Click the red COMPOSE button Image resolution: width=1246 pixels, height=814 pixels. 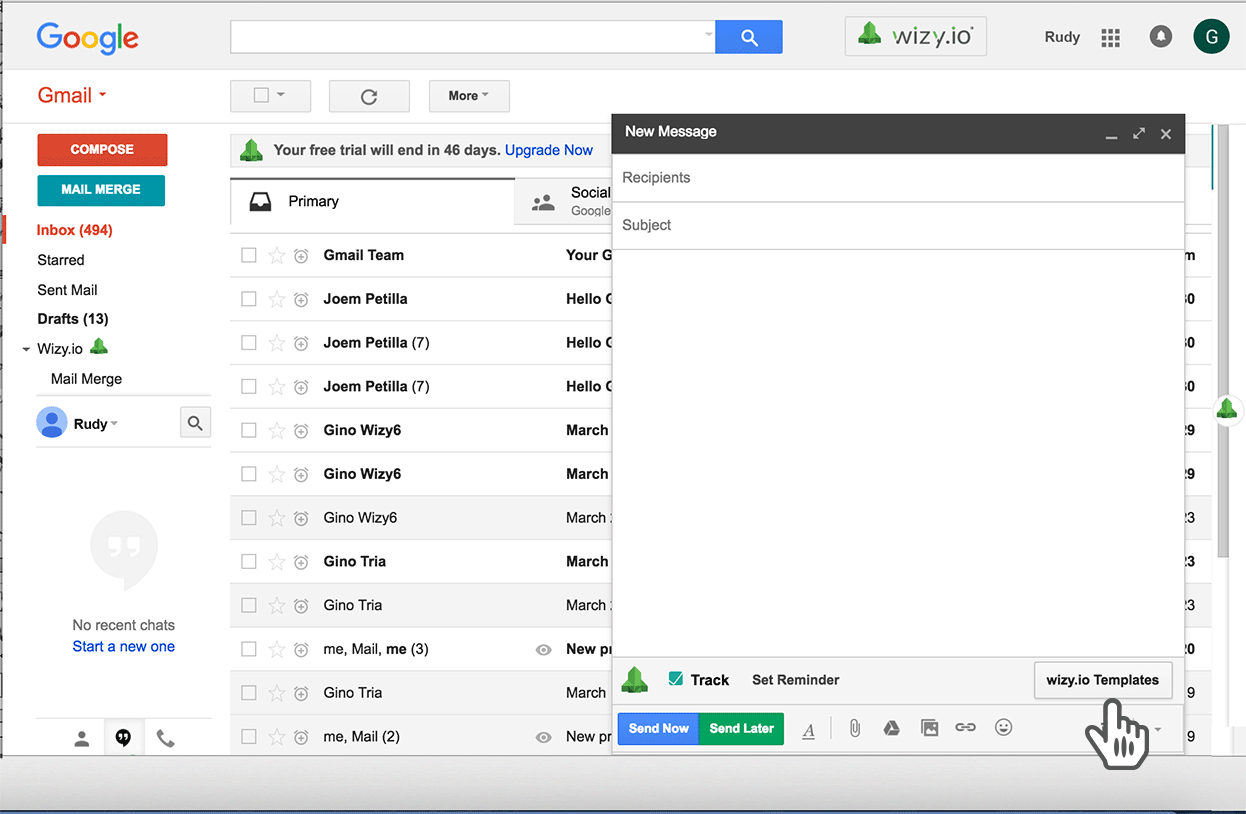coord(102,150)
